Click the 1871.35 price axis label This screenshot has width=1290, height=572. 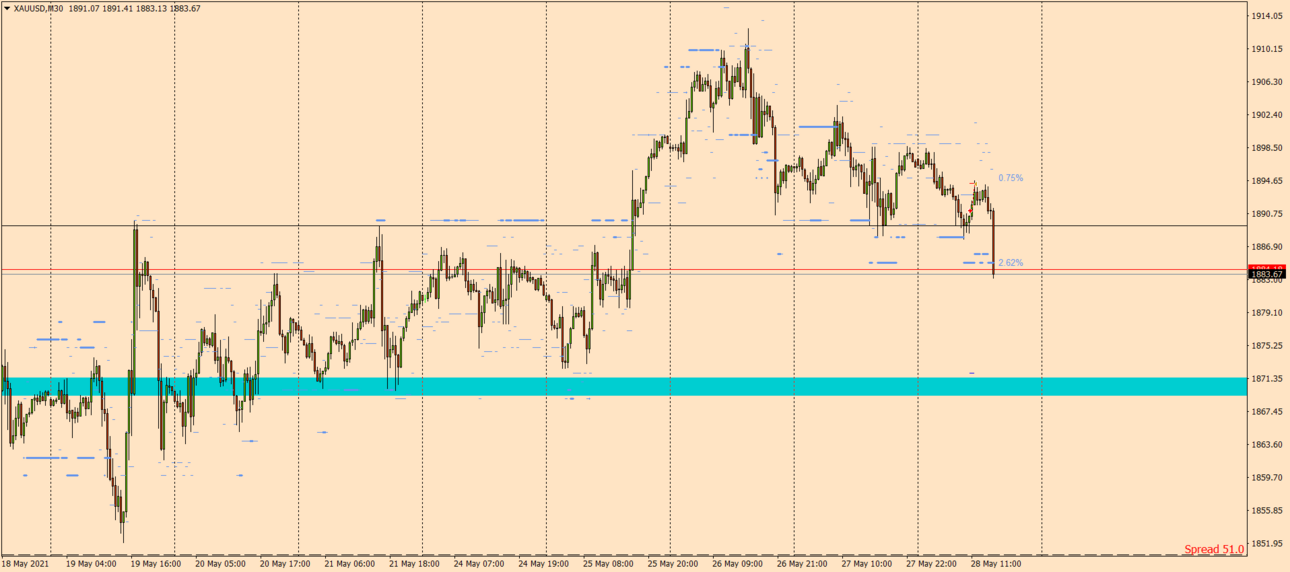point(1267,379)
